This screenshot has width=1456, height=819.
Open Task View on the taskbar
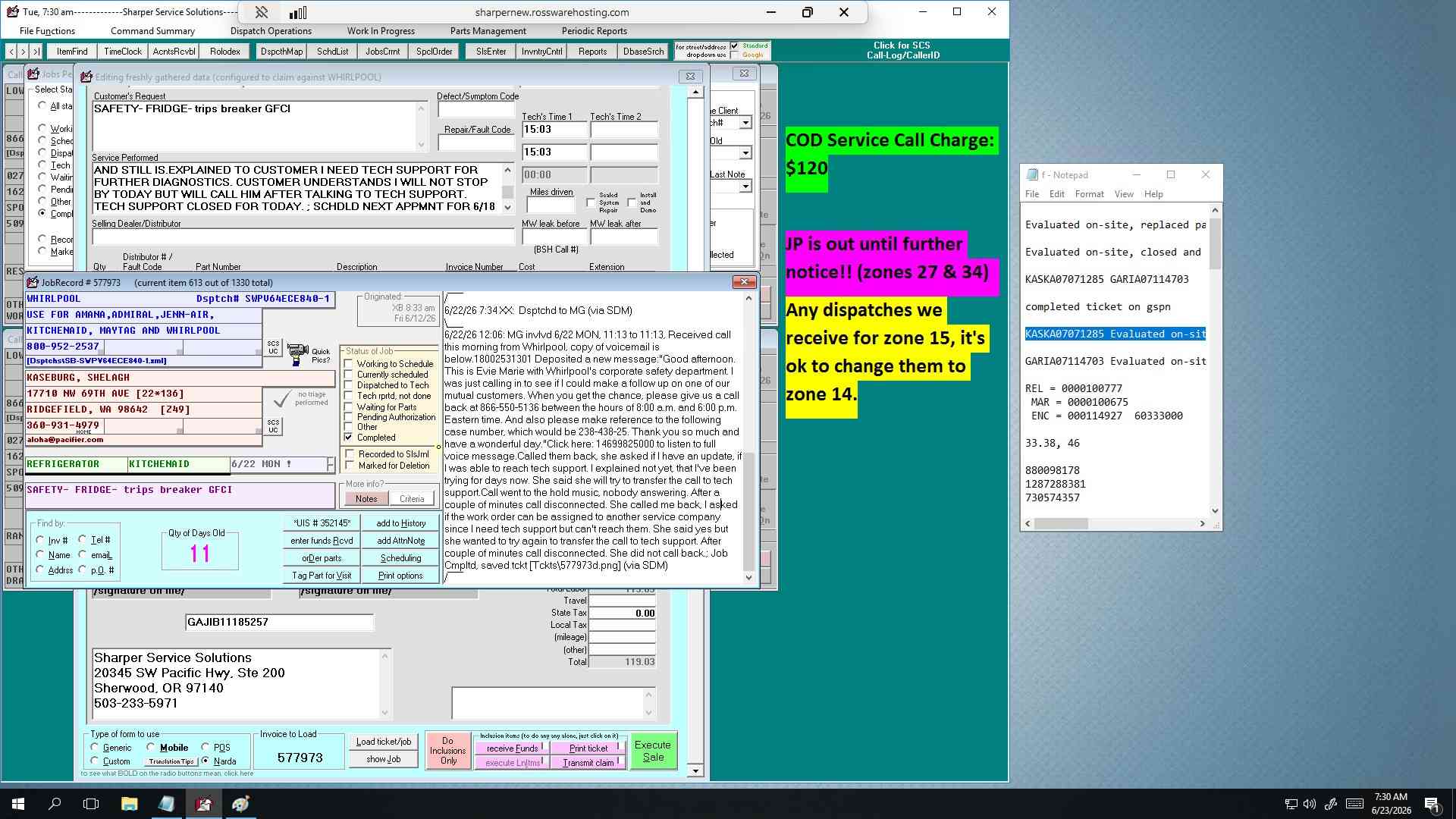91,804
